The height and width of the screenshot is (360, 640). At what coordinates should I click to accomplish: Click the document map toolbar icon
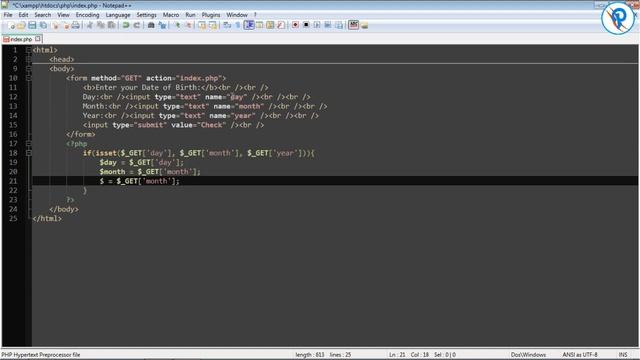coord(270,25)
